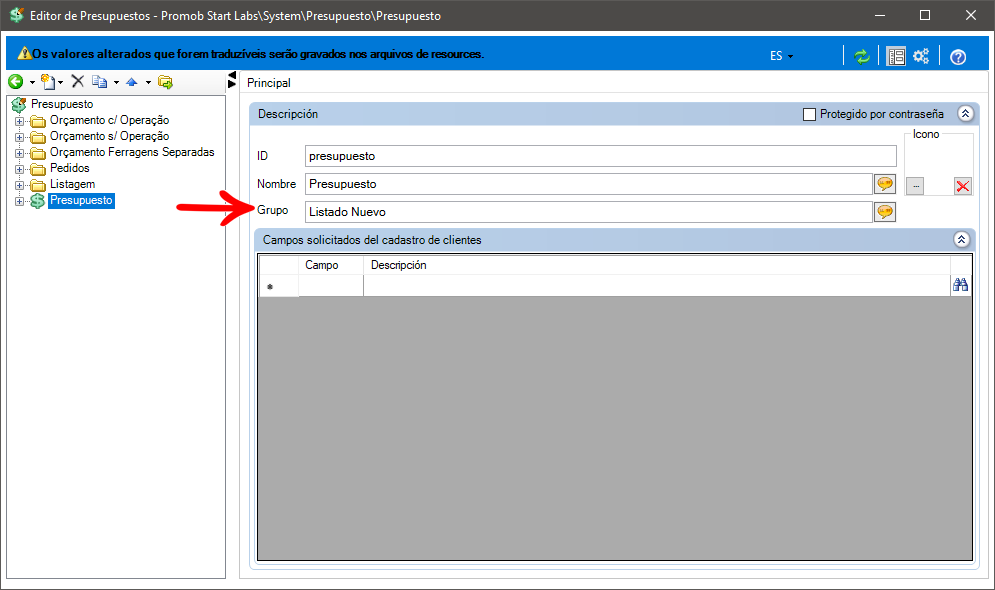
Task: Click the delete X icon in tree toolbar
Action: (x=77, y=81)
